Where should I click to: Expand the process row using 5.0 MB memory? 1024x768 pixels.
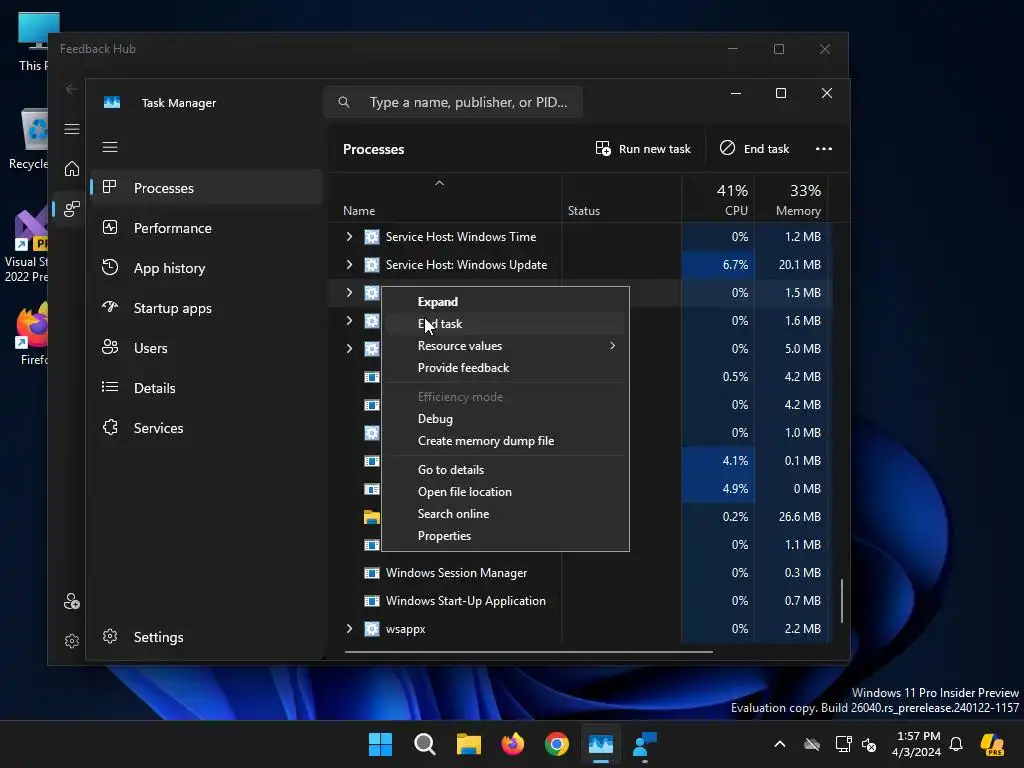[x=349, y=349]
